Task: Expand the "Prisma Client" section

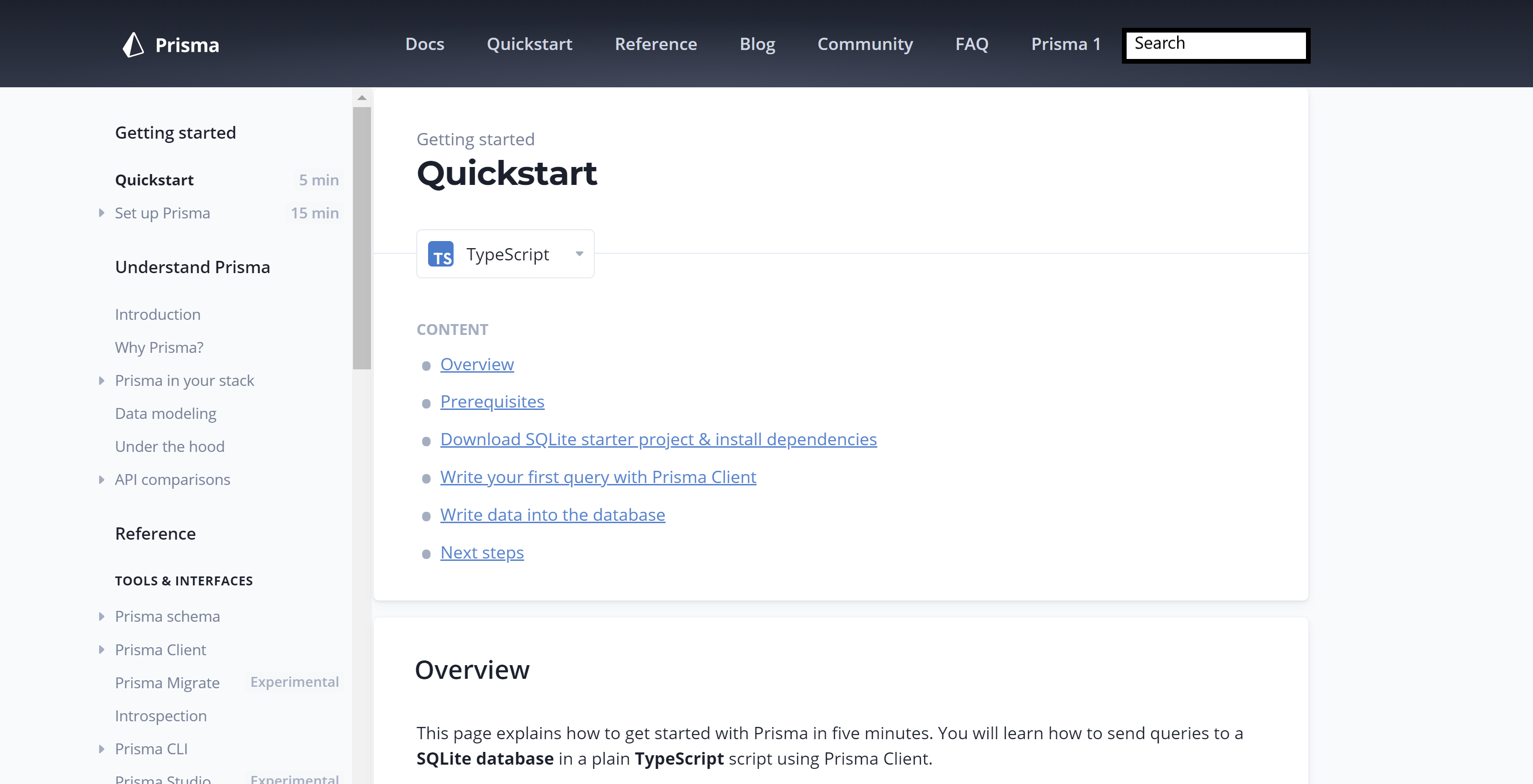Action: pyautogui.click(x=102, y=650)
